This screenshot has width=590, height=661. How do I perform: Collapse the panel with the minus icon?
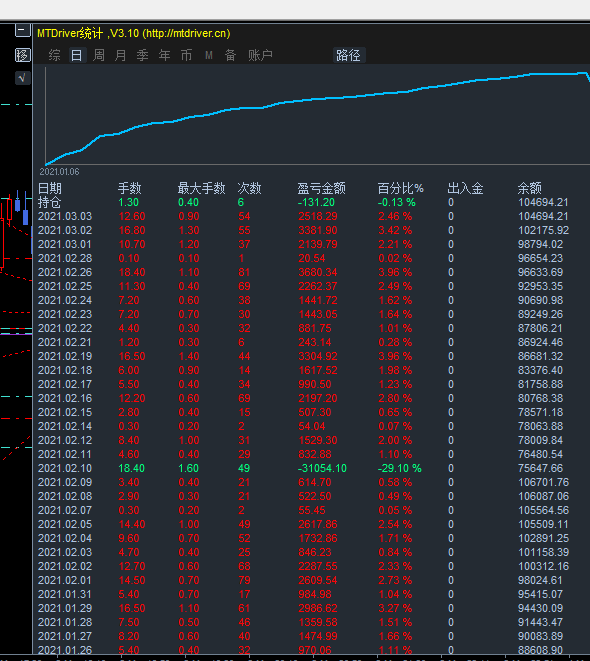click(23, 31)
